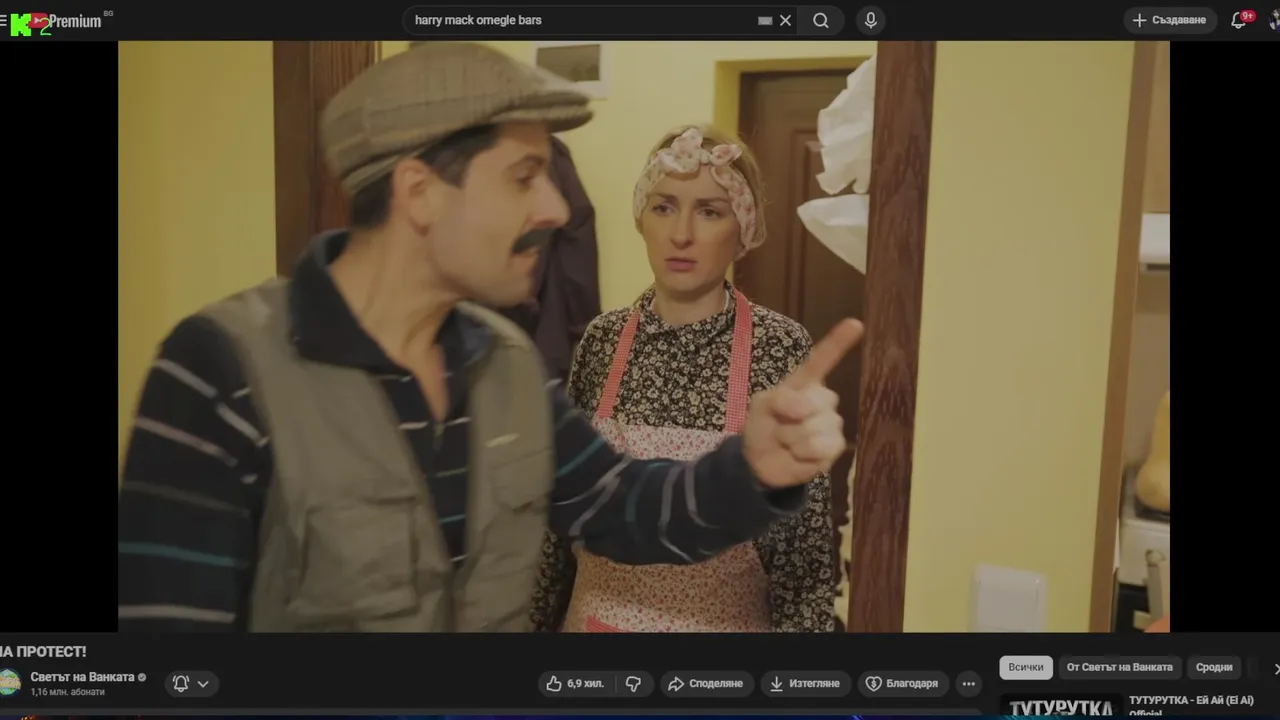Run search with the magnifier button
Screen dimensions: 1280x720
(x=821, y=20)
